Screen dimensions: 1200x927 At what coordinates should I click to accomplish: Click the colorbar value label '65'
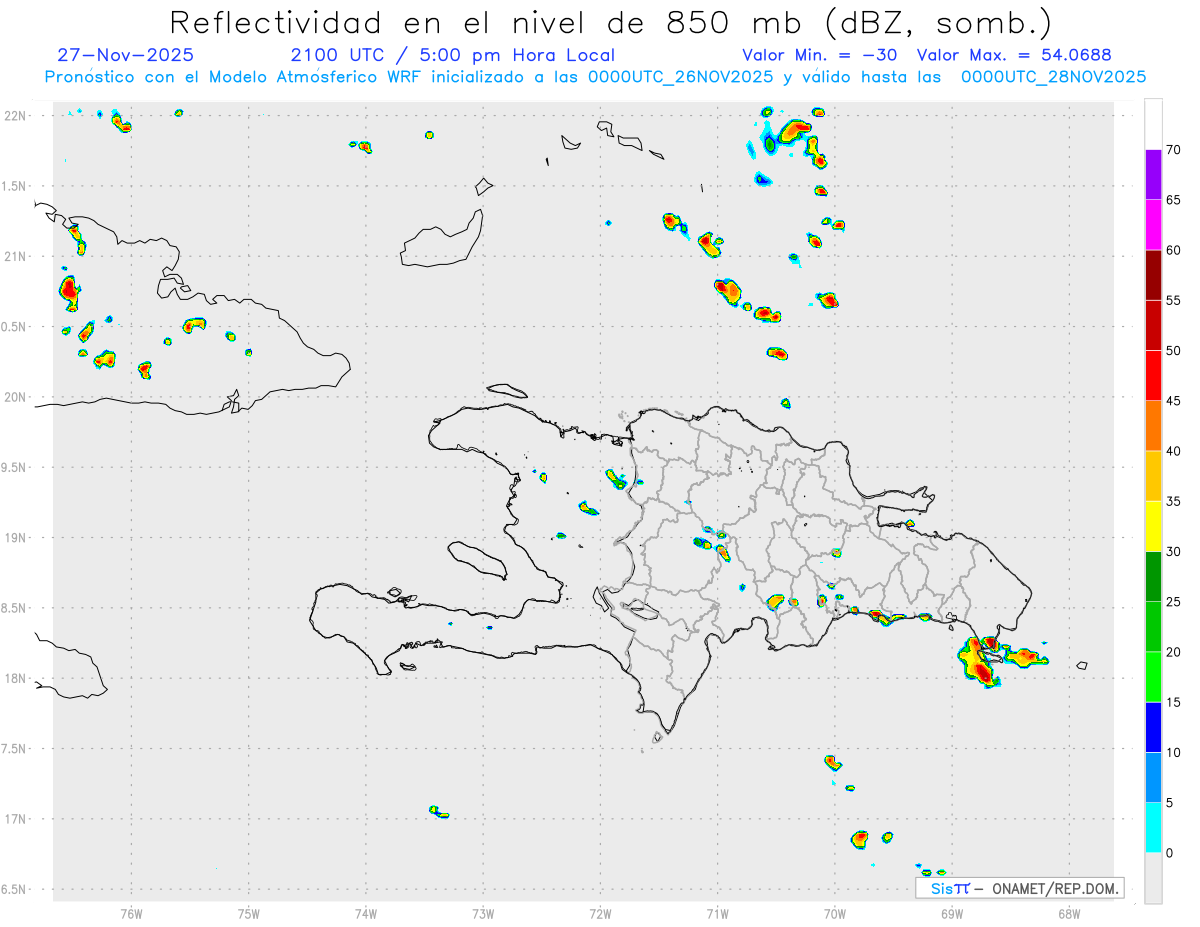pos(1174,200)
